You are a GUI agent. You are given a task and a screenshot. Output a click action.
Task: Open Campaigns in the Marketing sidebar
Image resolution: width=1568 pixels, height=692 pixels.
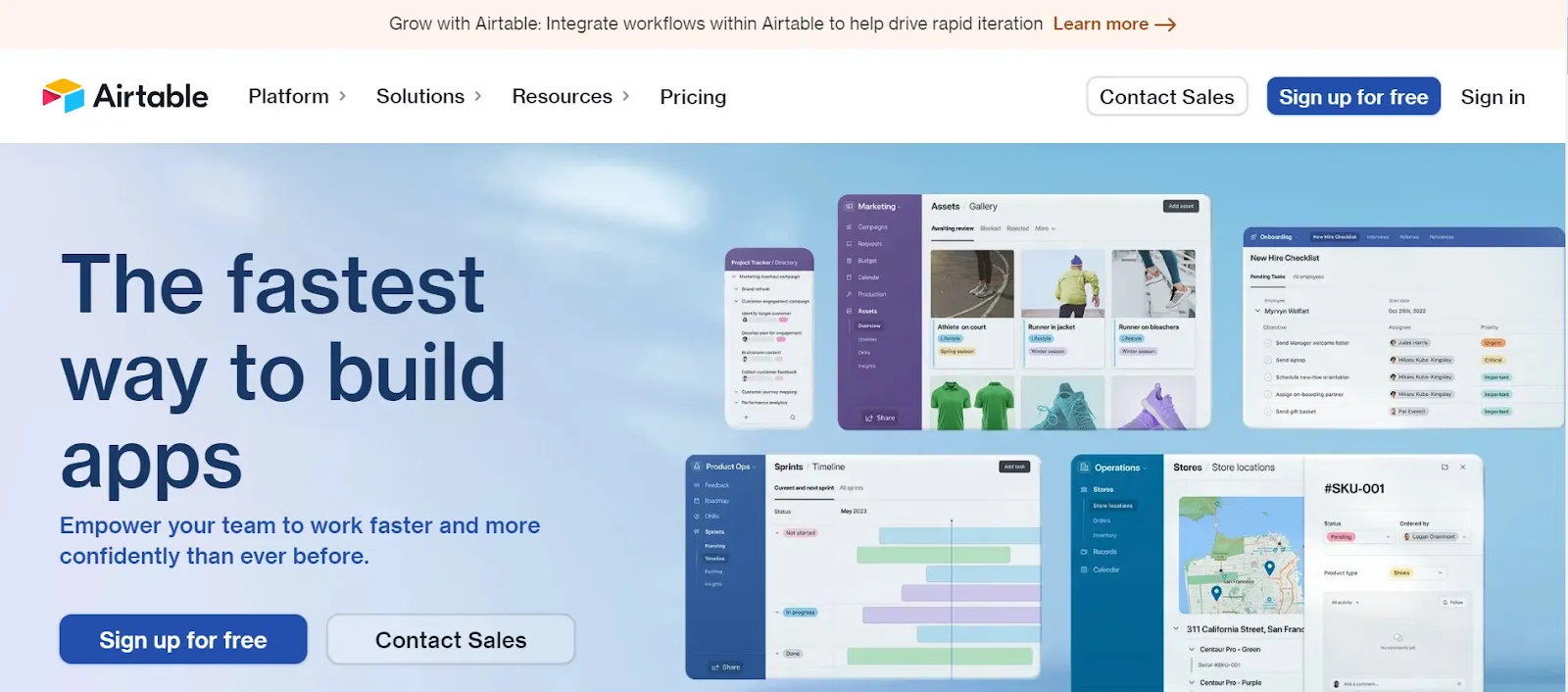coord(866,227)
